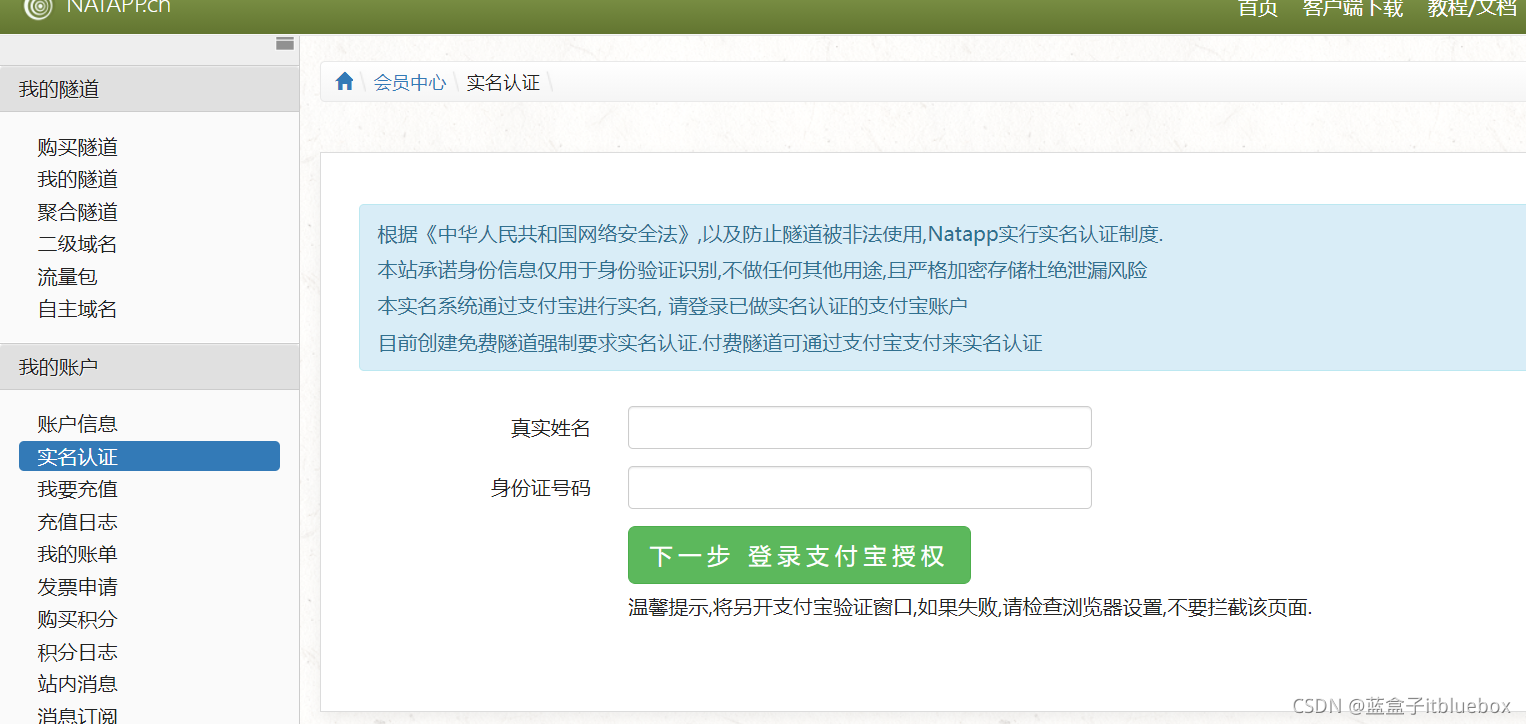
Task: Click 实名认证 in the breadcrumb
Action: click(x=503, y=82)
